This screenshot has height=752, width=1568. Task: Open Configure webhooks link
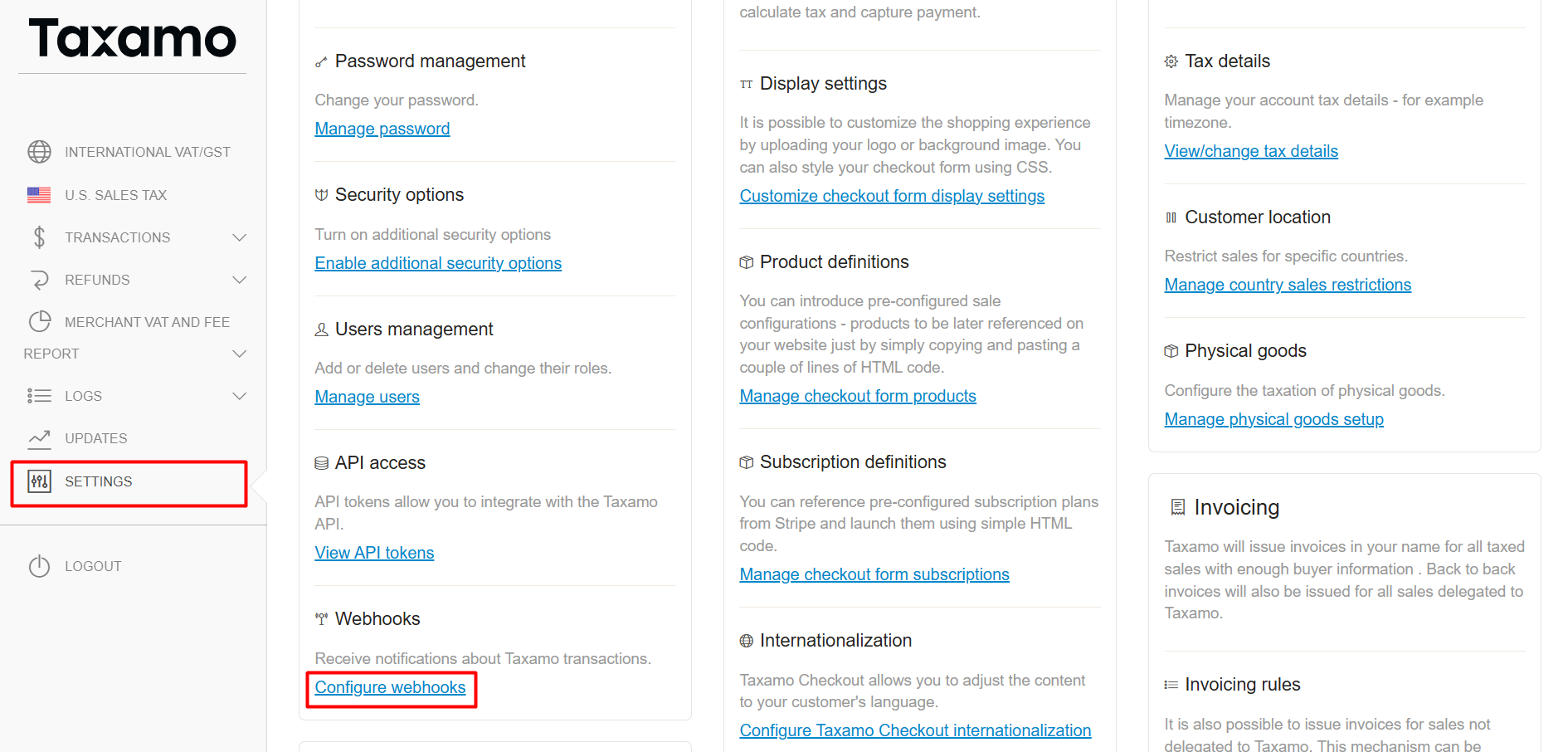[x=390, y=687]
